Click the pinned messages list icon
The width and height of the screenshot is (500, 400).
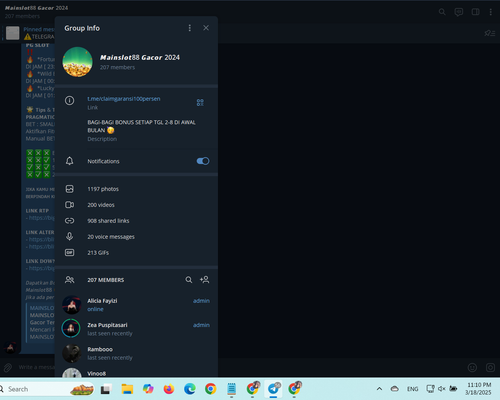(489, 33)
